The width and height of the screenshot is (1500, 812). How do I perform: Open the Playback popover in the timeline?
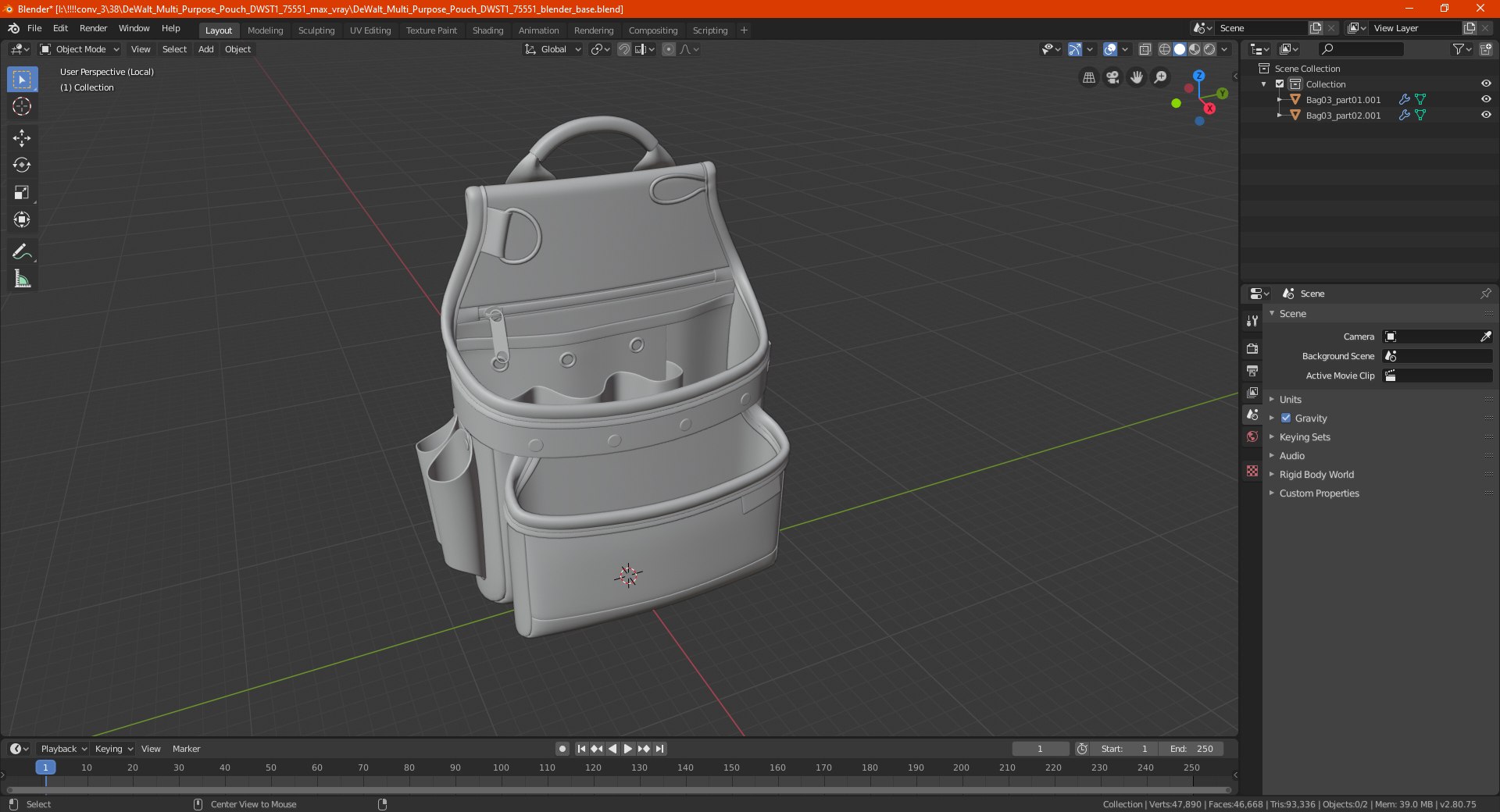pos(62,749)
